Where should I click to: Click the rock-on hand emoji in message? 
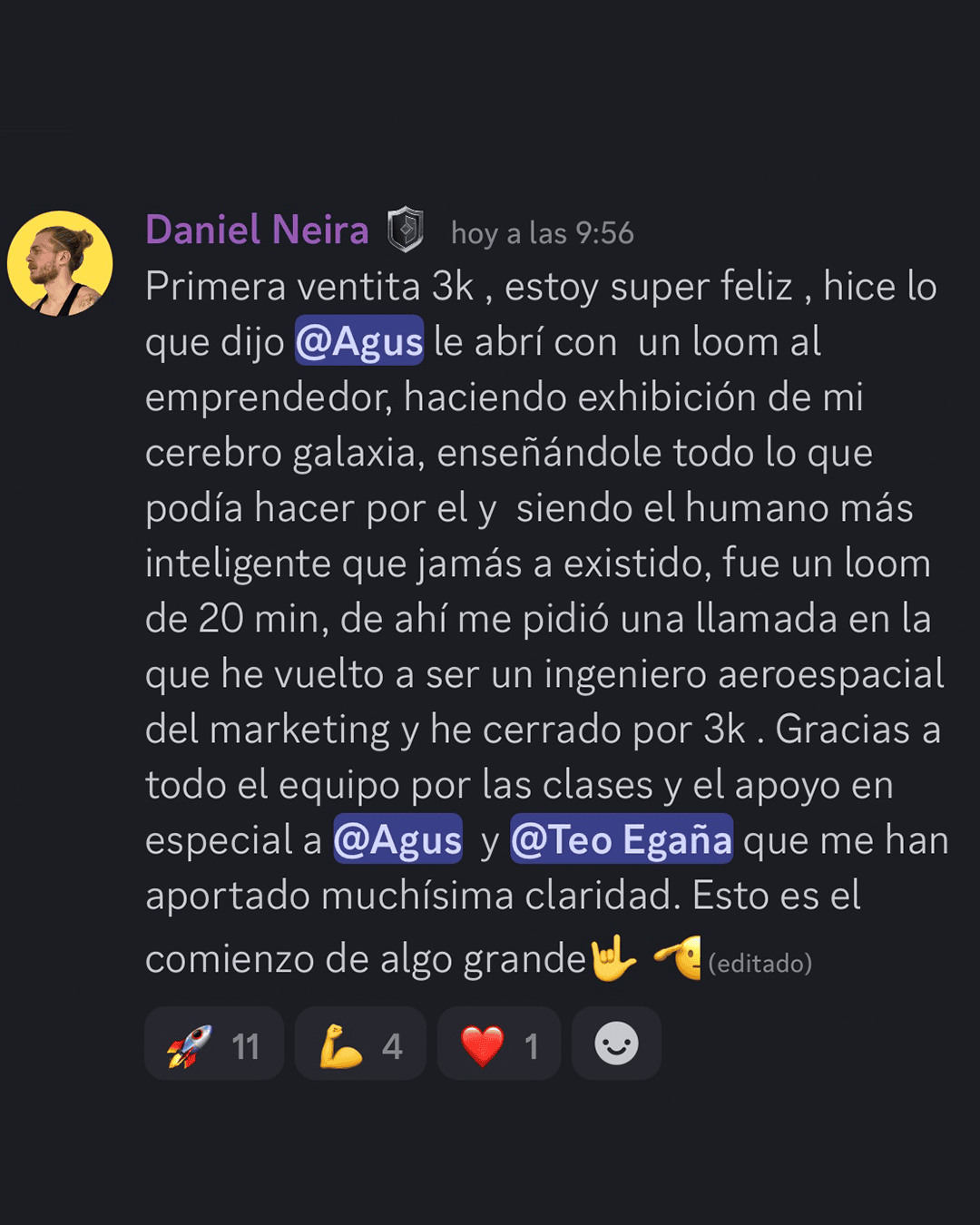[x=614, y=958]
